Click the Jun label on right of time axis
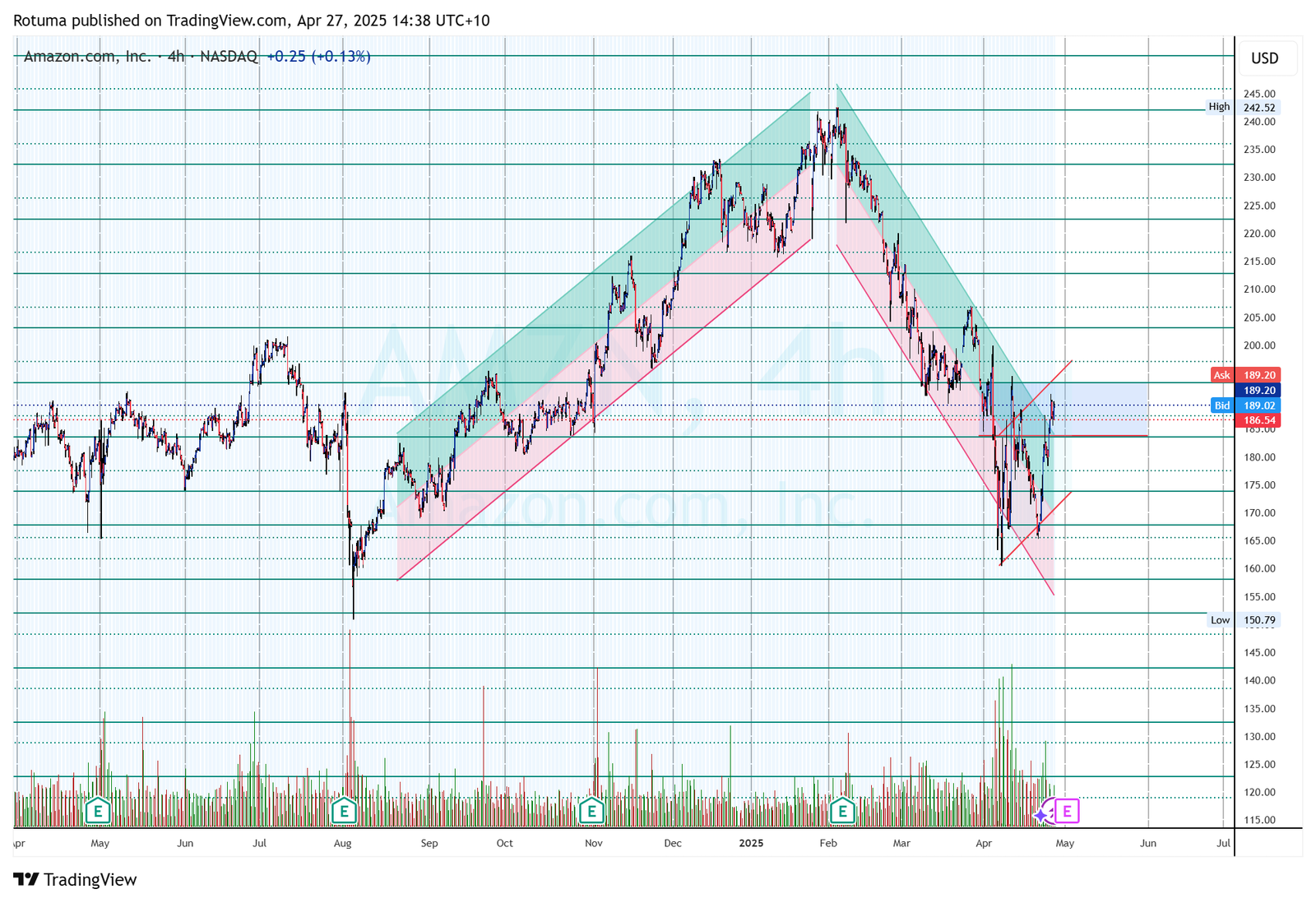 click(1147, 843)
